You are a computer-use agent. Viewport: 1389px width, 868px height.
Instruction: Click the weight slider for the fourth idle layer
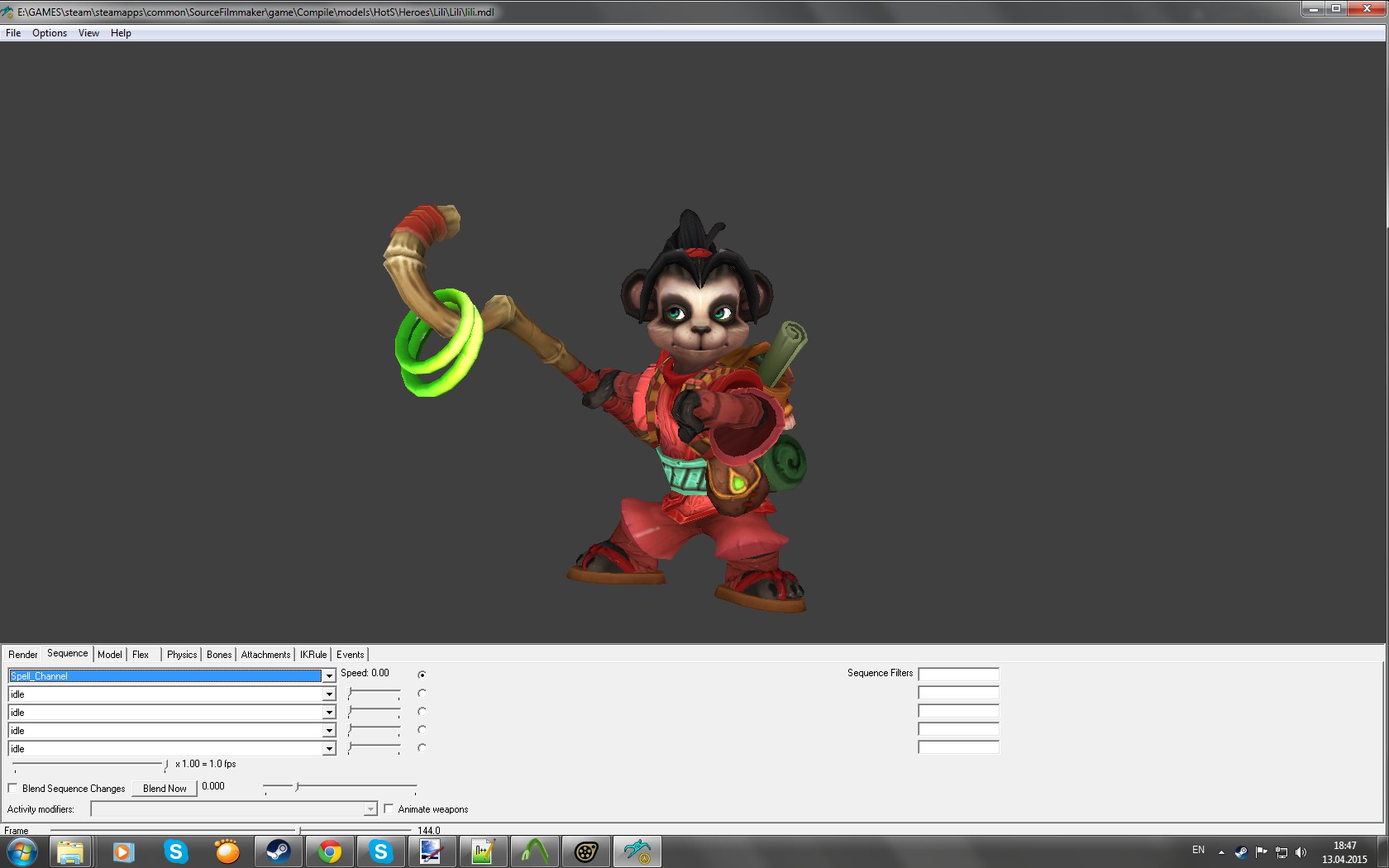tap(374, 747)
